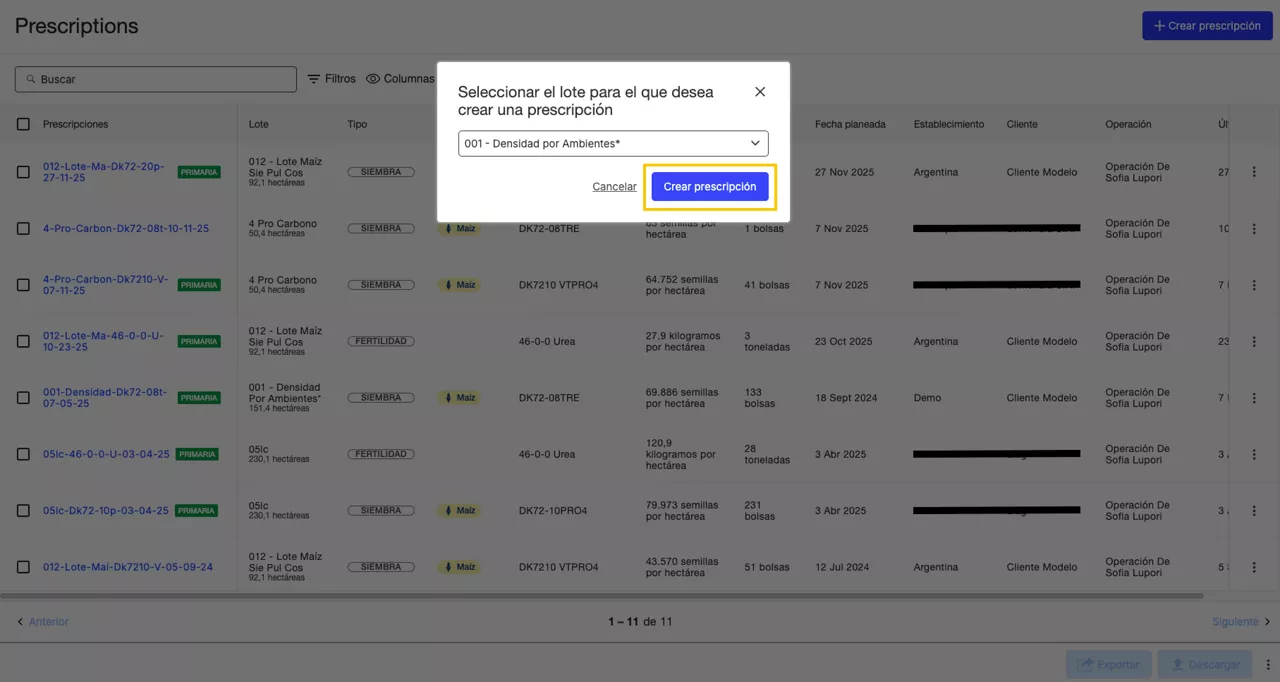This screenshot has width=1280, height=682.
Task: Click the Descargar download button
Action: pyautogui.click(x=1208, y=664)
